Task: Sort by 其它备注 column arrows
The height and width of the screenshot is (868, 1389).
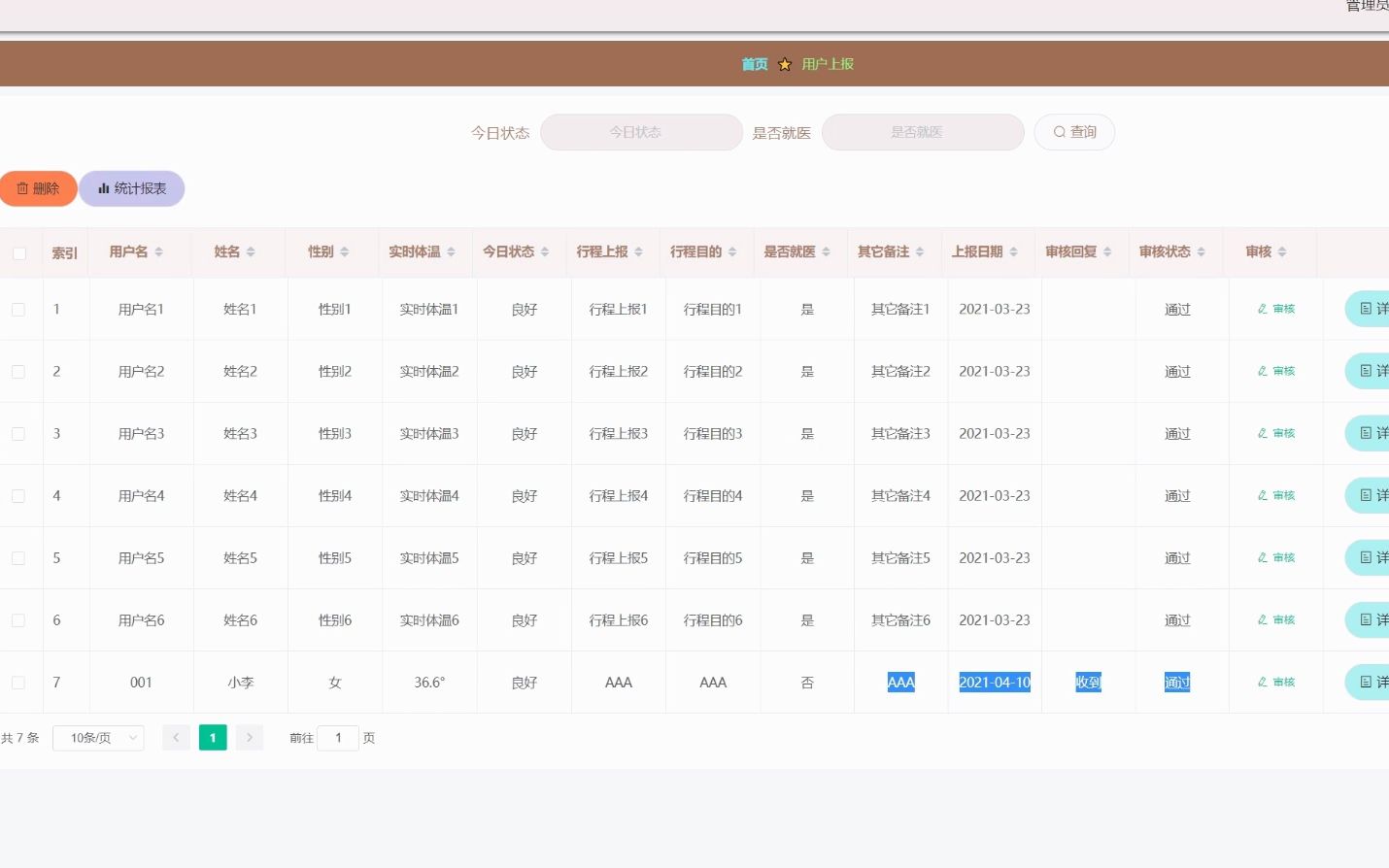Action: click(920, 252)
